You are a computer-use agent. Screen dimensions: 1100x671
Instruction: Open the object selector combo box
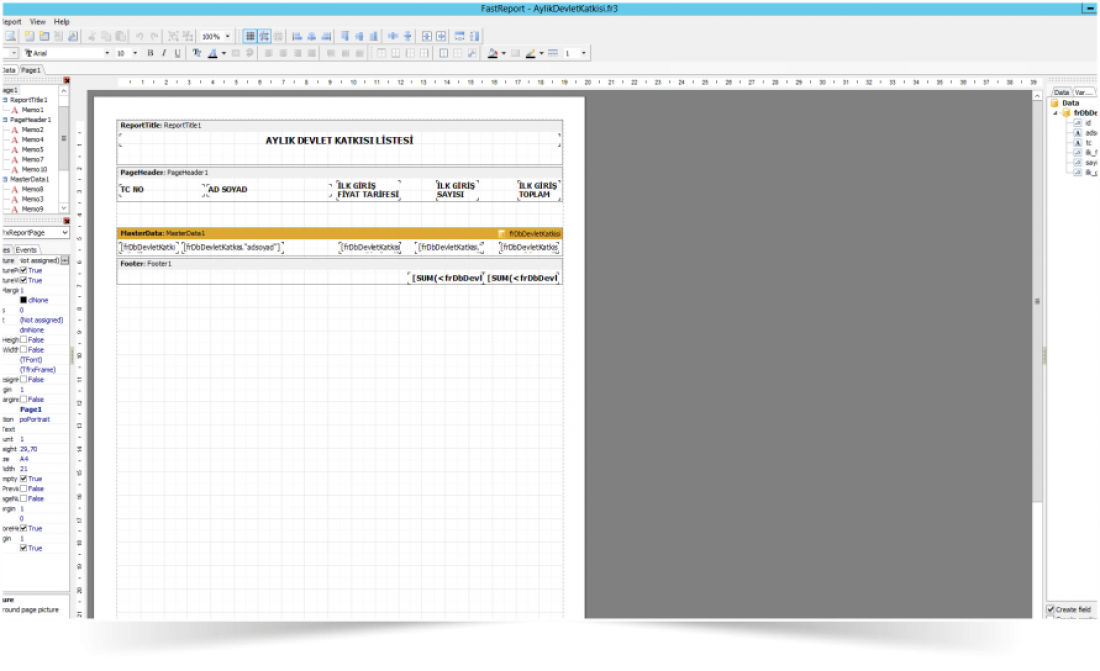click(x=36, y=232)
